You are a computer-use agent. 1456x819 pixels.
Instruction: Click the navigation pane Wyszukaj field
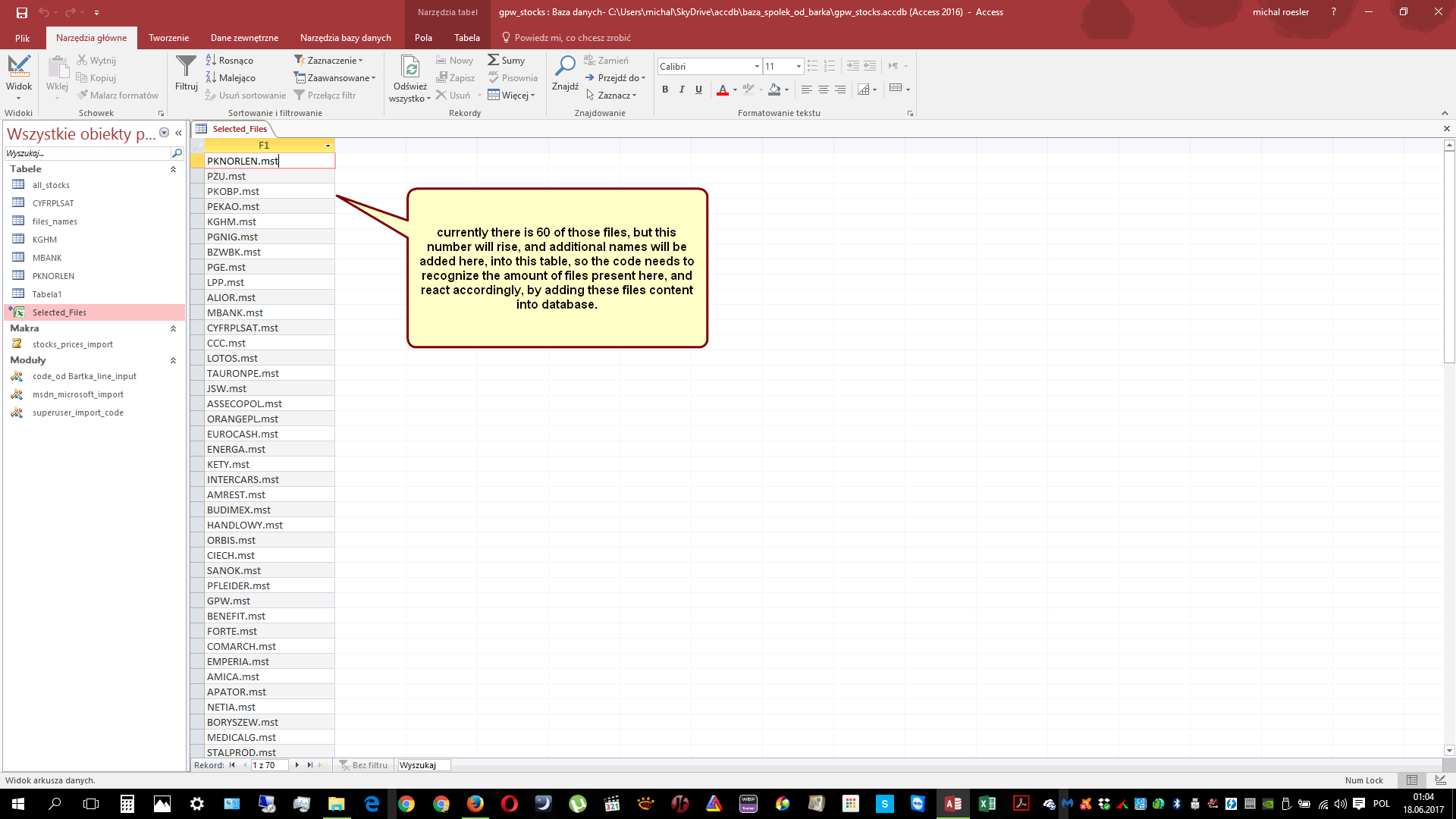87,153
